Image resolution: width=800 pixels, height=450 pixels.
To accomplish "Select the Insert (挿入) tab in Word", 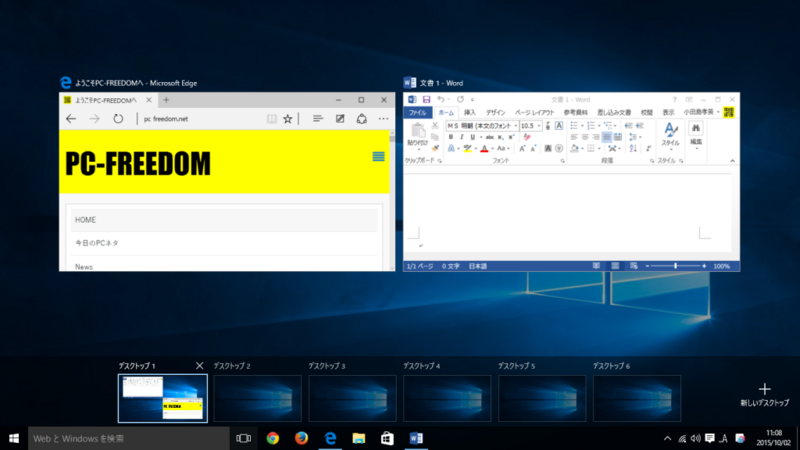I will click(x=470, y=113).
